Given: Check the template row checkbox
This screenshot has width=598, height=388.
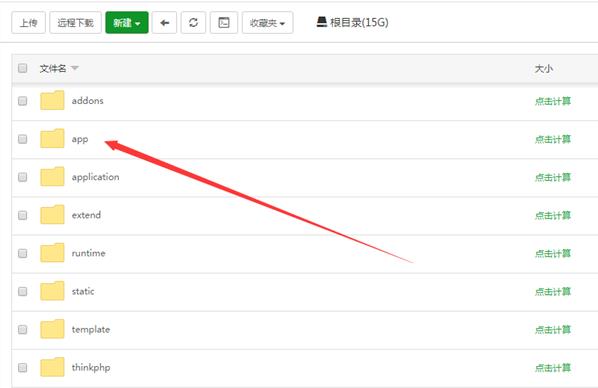Looking at the screenshot, I should 23,330.
